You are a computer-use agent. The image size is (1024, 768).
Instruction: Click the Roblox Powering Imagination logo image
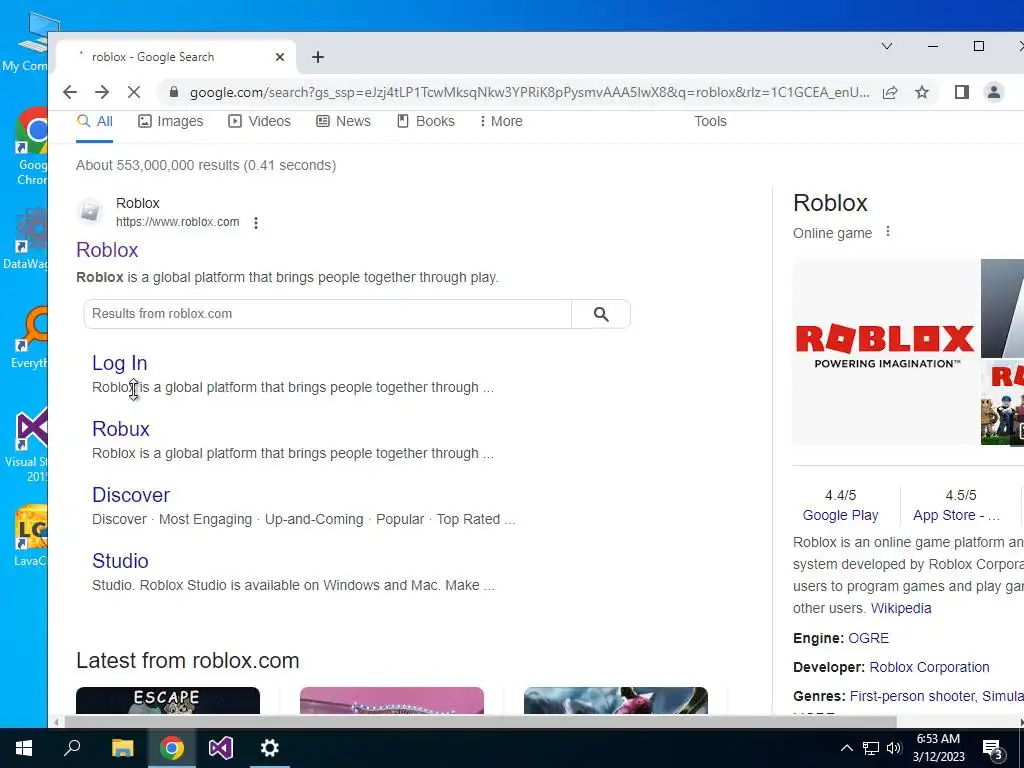tap(886, 351)
